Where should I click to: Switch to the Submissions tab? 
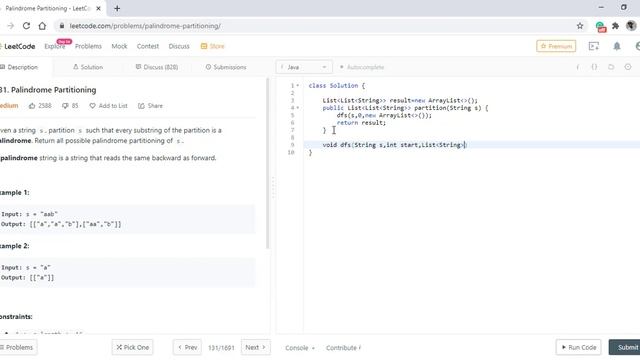[226, 67]
